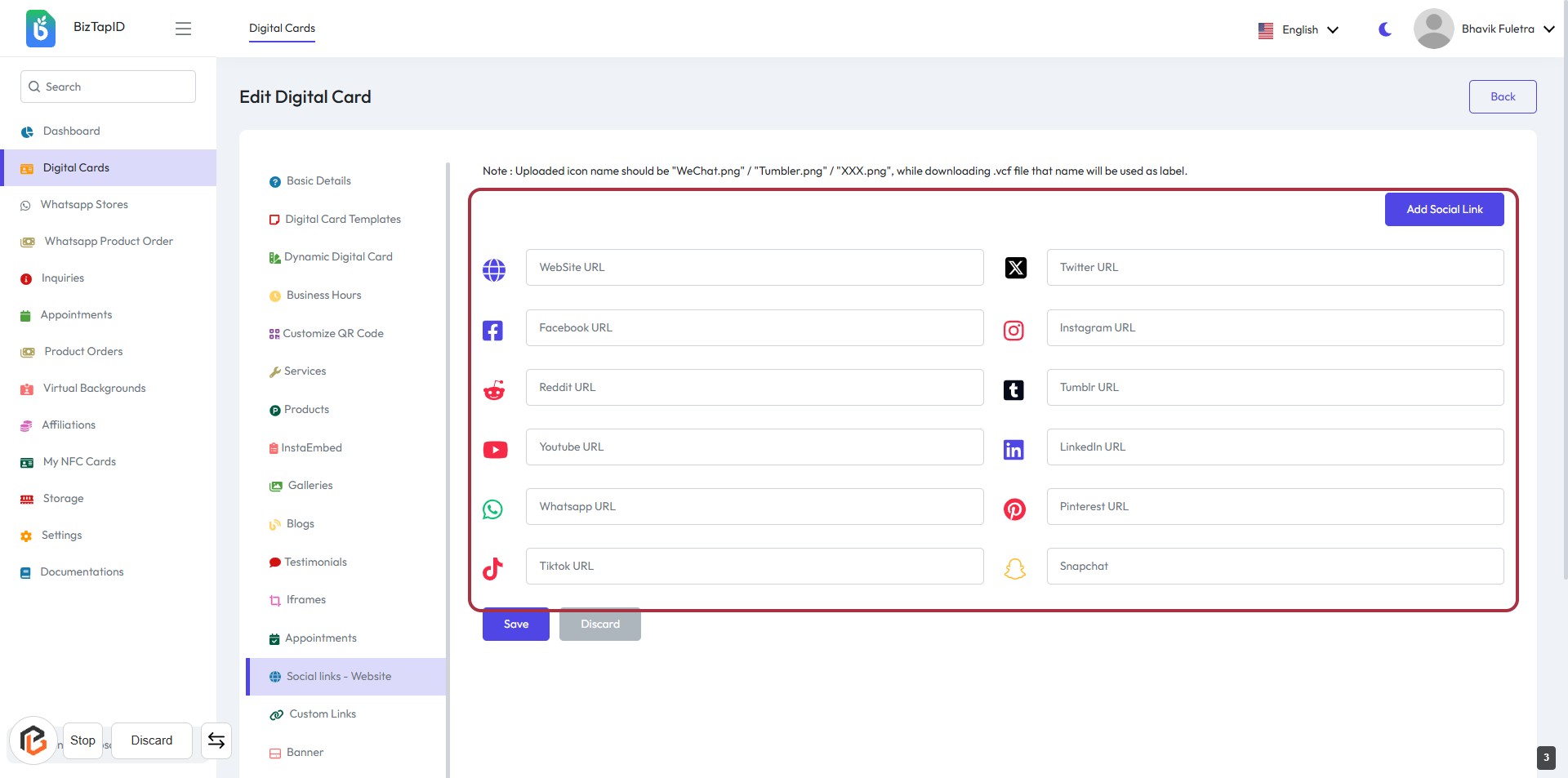Click the TikTok icon
Viewport: 1568px width, 778px height.
(x=493, y=568)
